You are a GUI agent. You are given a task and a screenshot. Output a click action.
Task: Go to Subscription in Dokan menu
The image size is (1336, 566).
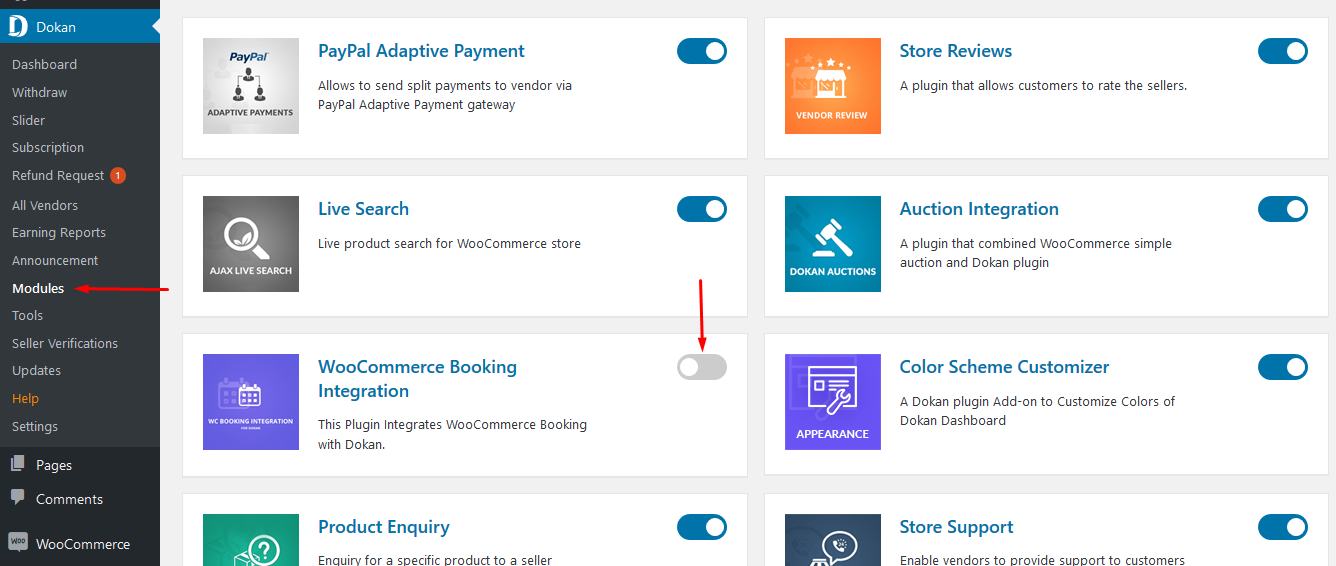48,147
